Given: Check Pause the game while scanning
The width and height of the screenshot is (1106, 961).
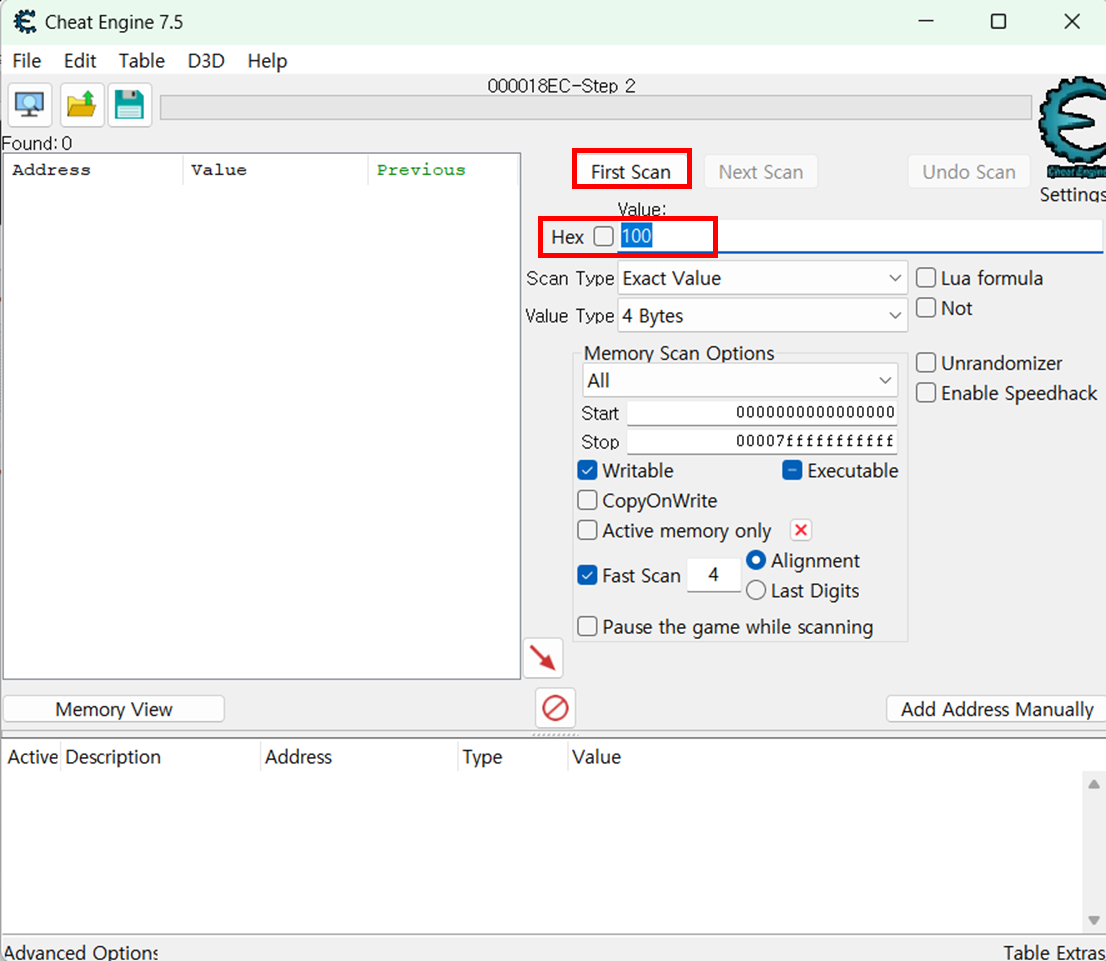Looking at the screenshot, I should click(x=587, y=627).
